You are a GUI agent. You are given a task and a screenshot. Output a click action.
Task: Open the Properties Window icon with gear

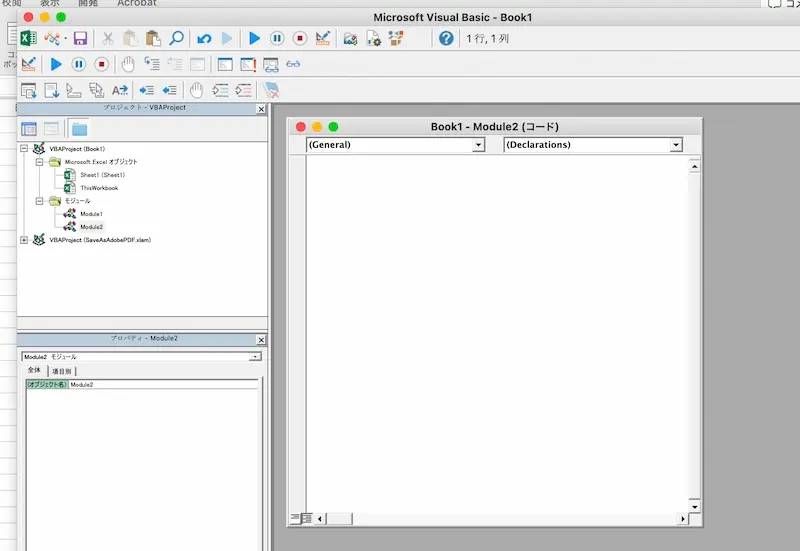[373, 38]
